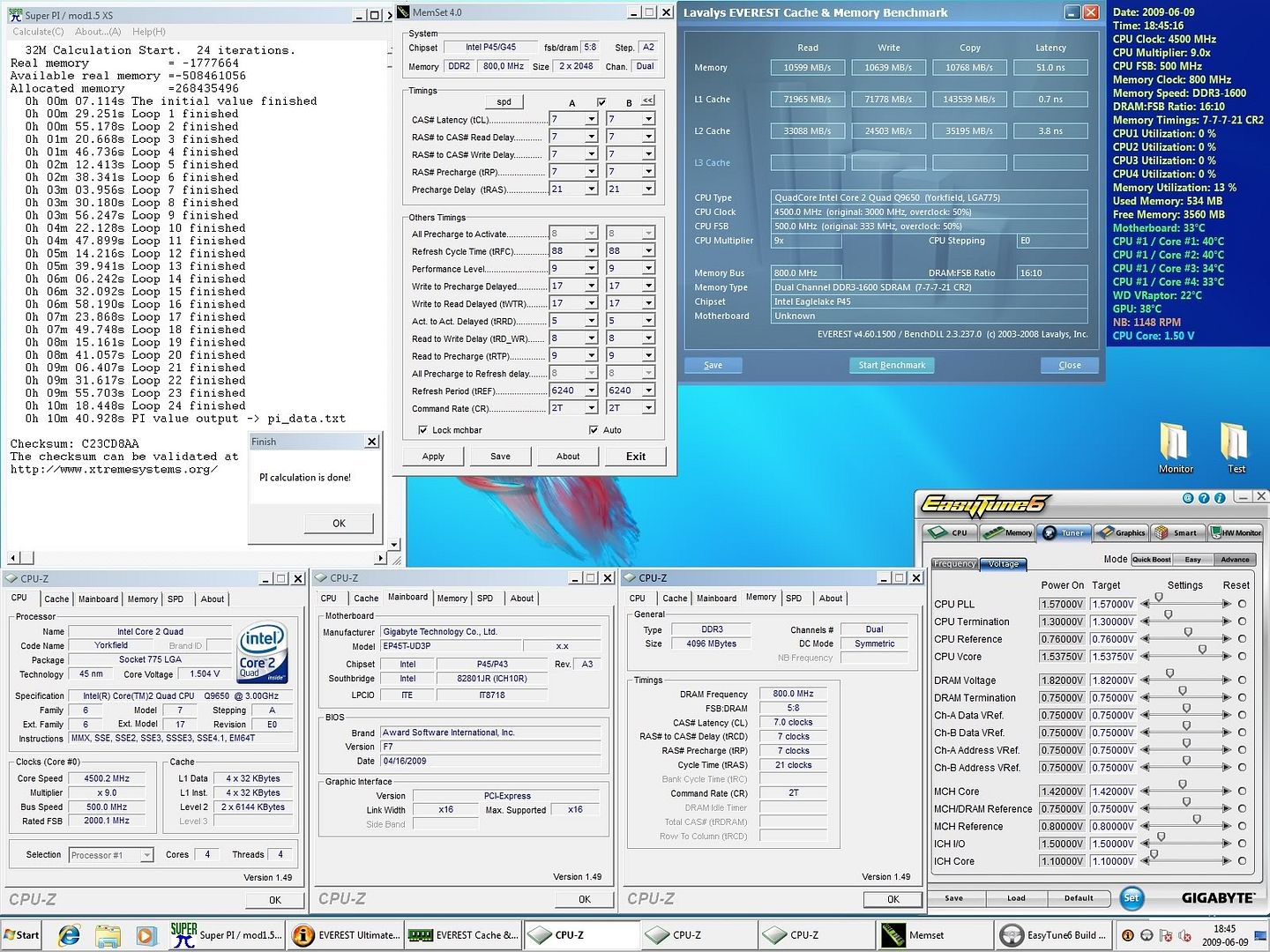Viewport: 1270px width, 952px height.
Task: Open Write to Read Delayed (tWTR) column B dropdown
Action: [x=648, y=303]
